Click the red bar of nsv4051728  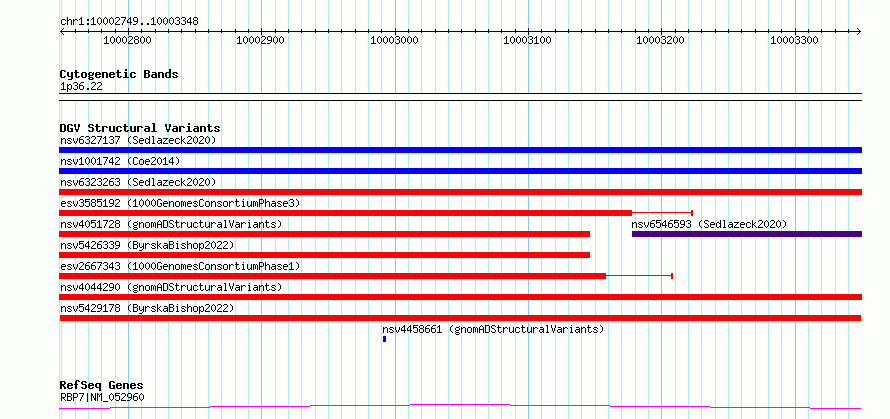point(325,234)
